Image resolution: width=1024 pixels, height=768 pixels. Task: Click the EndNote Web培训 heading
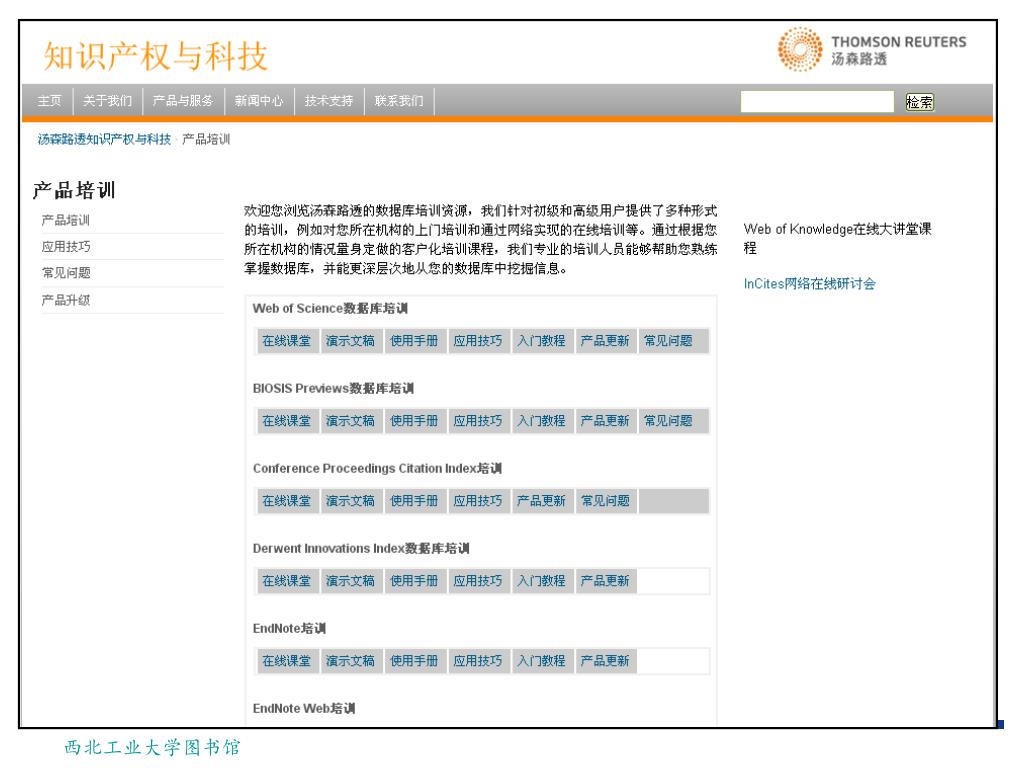pos(304,709)
